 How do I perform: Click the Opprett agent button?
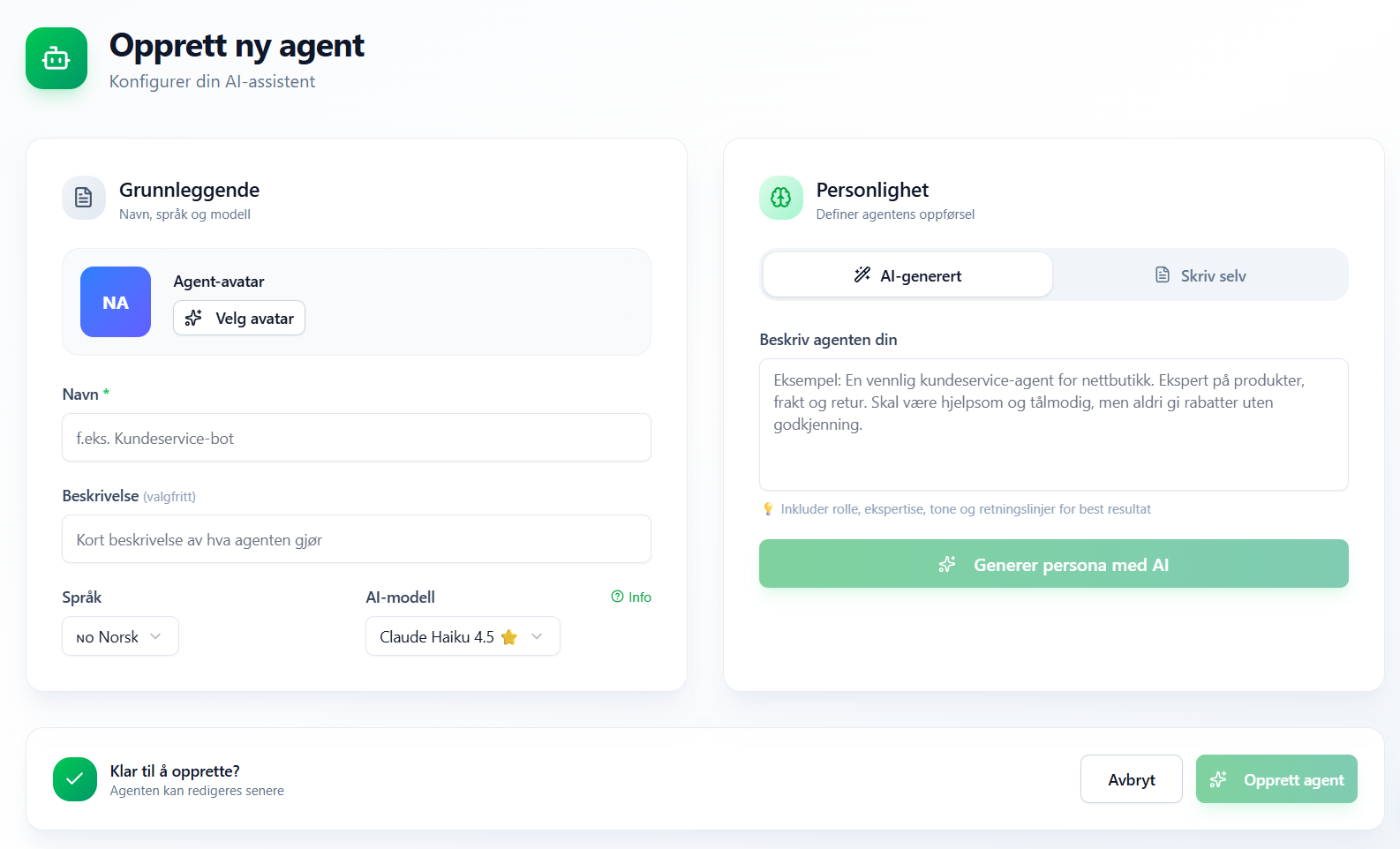pyautogui.click(x=1276, y=779)
